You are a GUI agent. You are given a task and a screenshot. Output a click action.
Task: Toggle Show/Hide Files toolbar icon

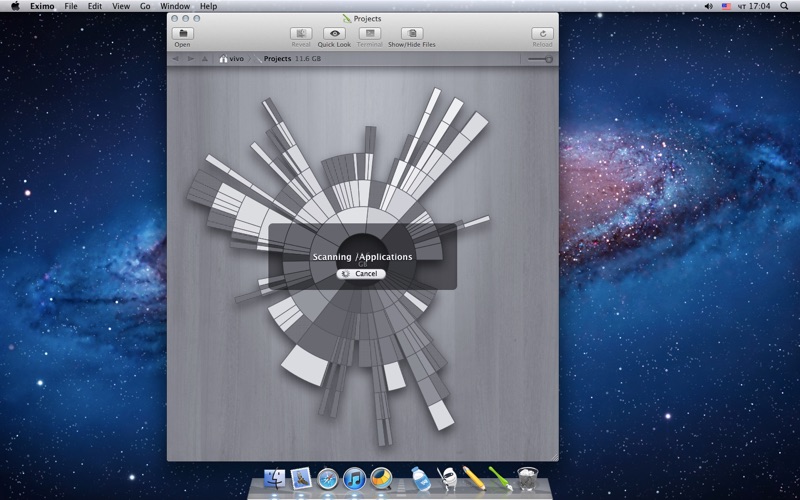412,34
